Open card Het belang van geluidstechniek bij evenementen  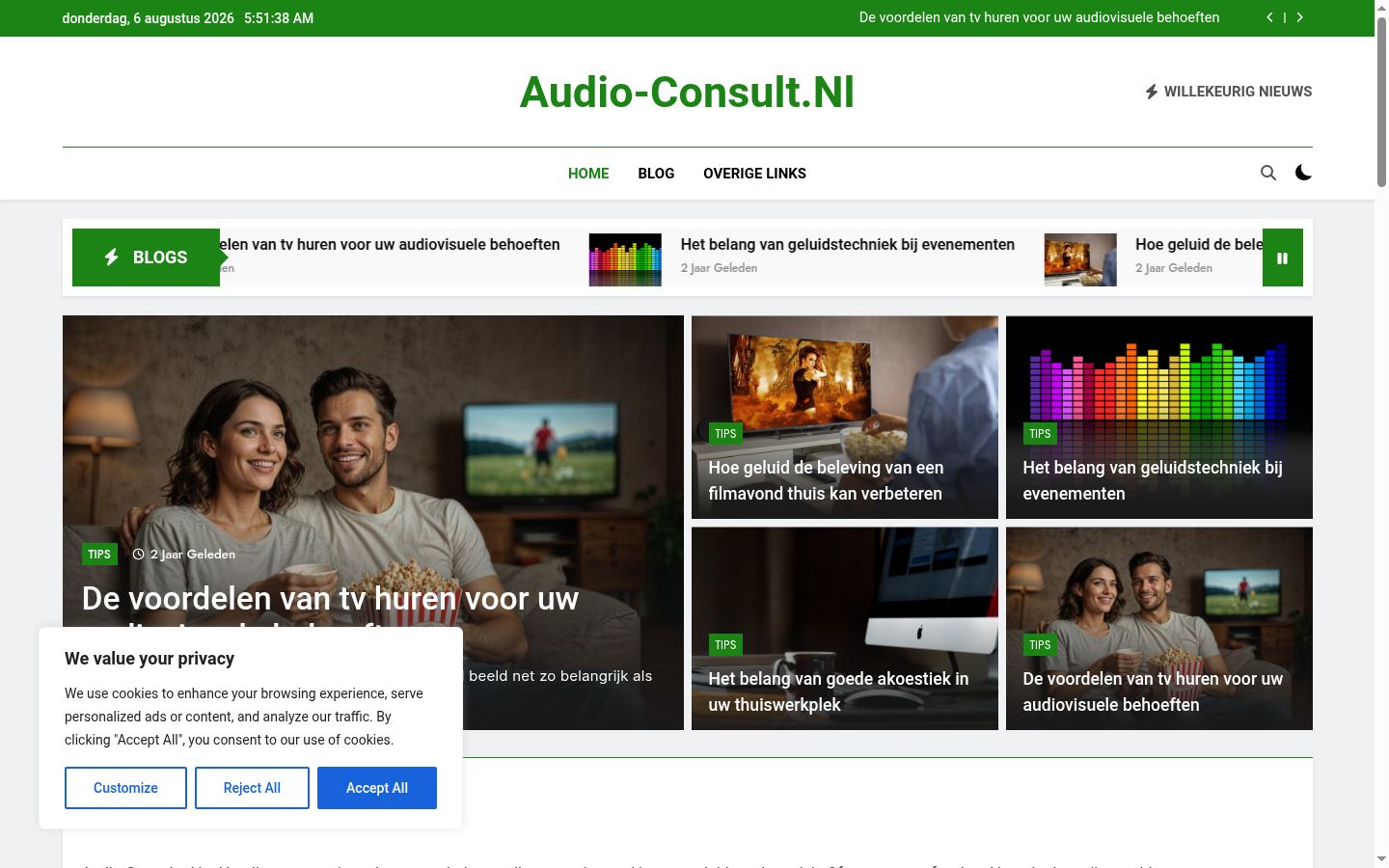(x=1153, y=480)
